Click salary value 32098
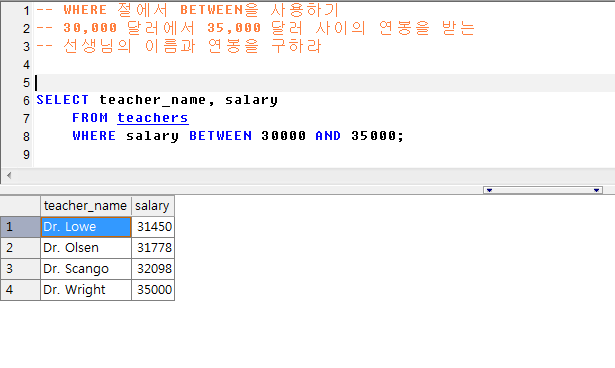The width and height of the screenshot is (615, 368). click(153, 269)
